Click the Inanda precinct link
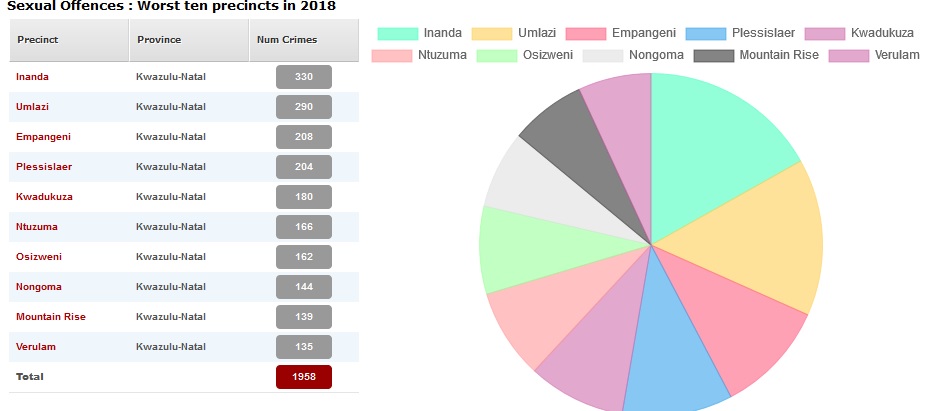937x411 pixels. click(x=32, y=77)
